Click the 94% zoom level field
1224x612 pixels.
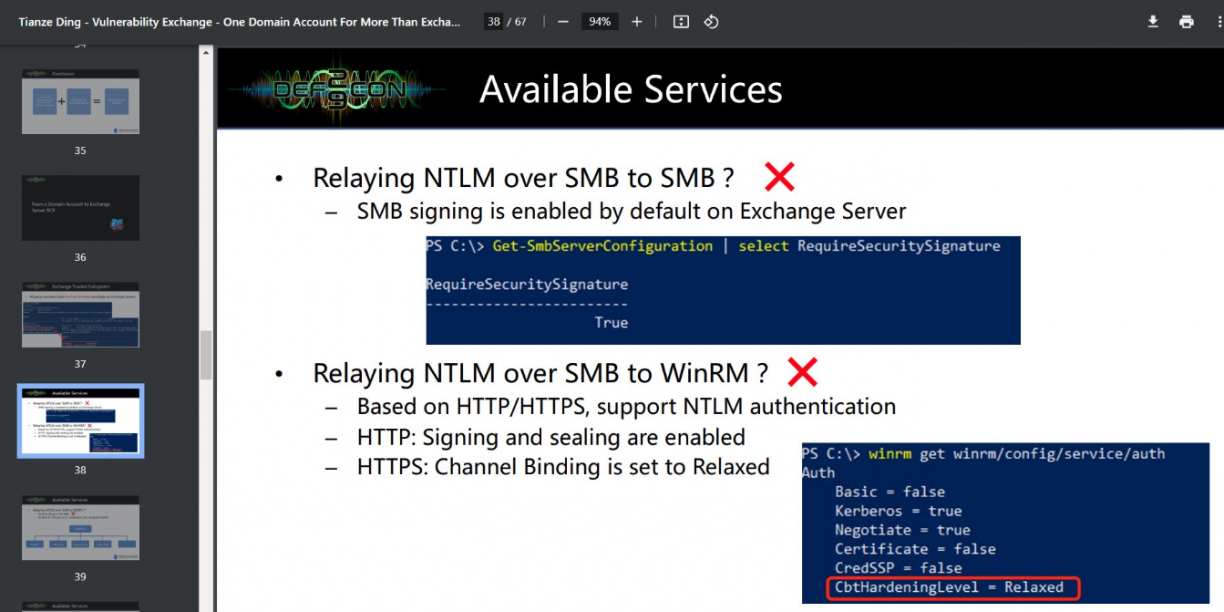pos(599,22)
